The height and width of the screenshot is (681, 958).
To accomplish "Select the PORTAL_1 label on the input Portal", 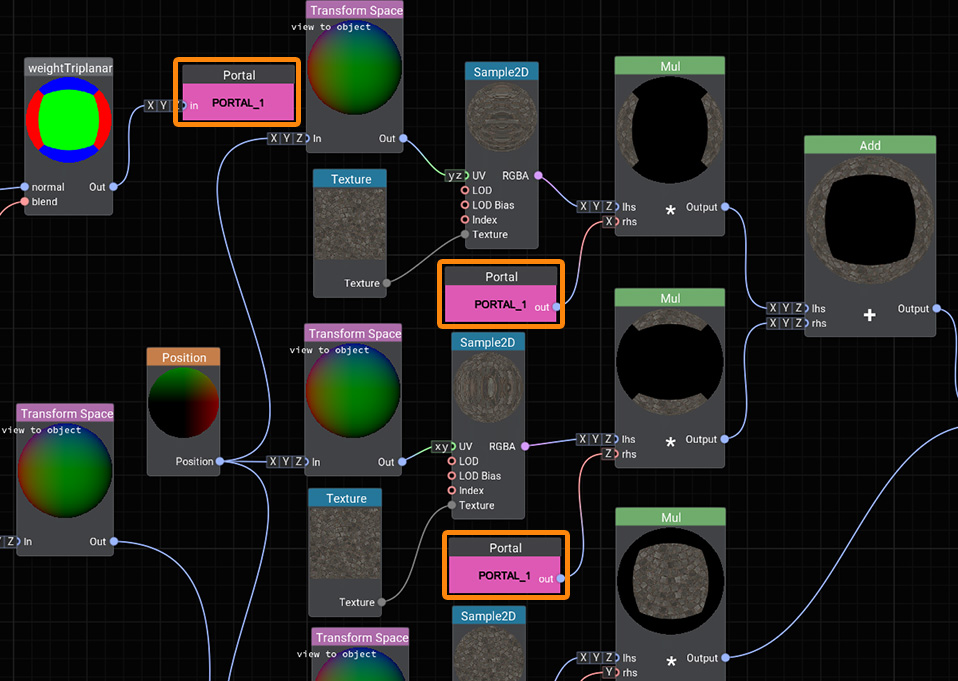I will pos(238,103).
